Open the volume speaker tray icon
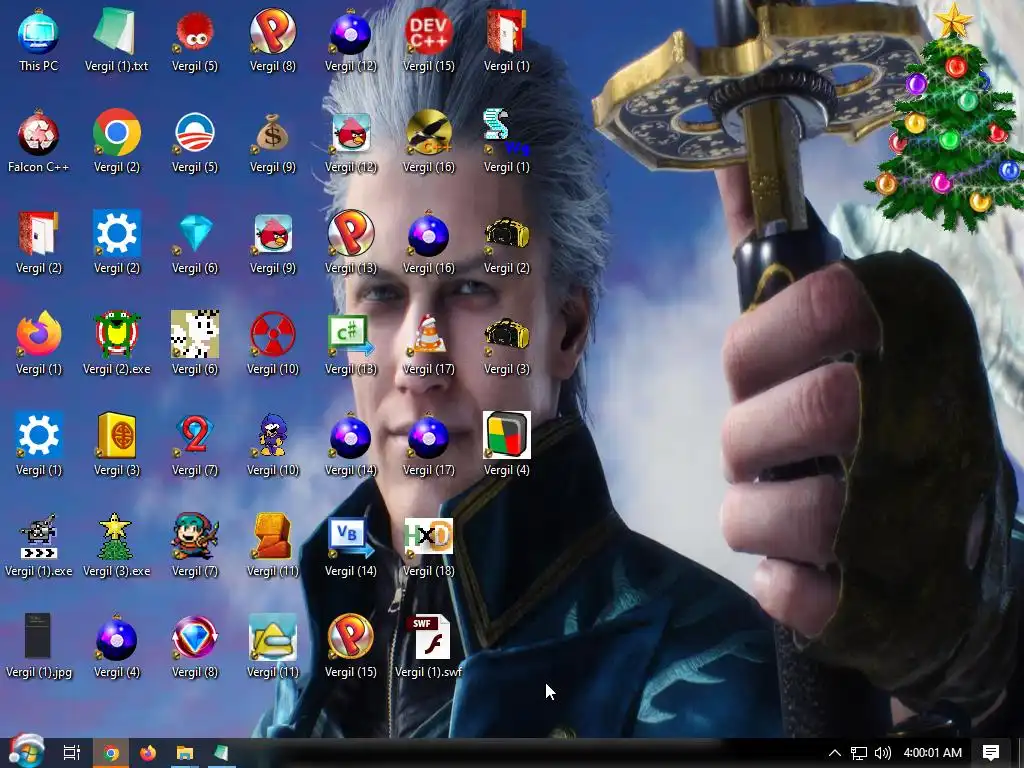Image resolution: width=1024 pixels, height=768 pixels. coord(883,753)
